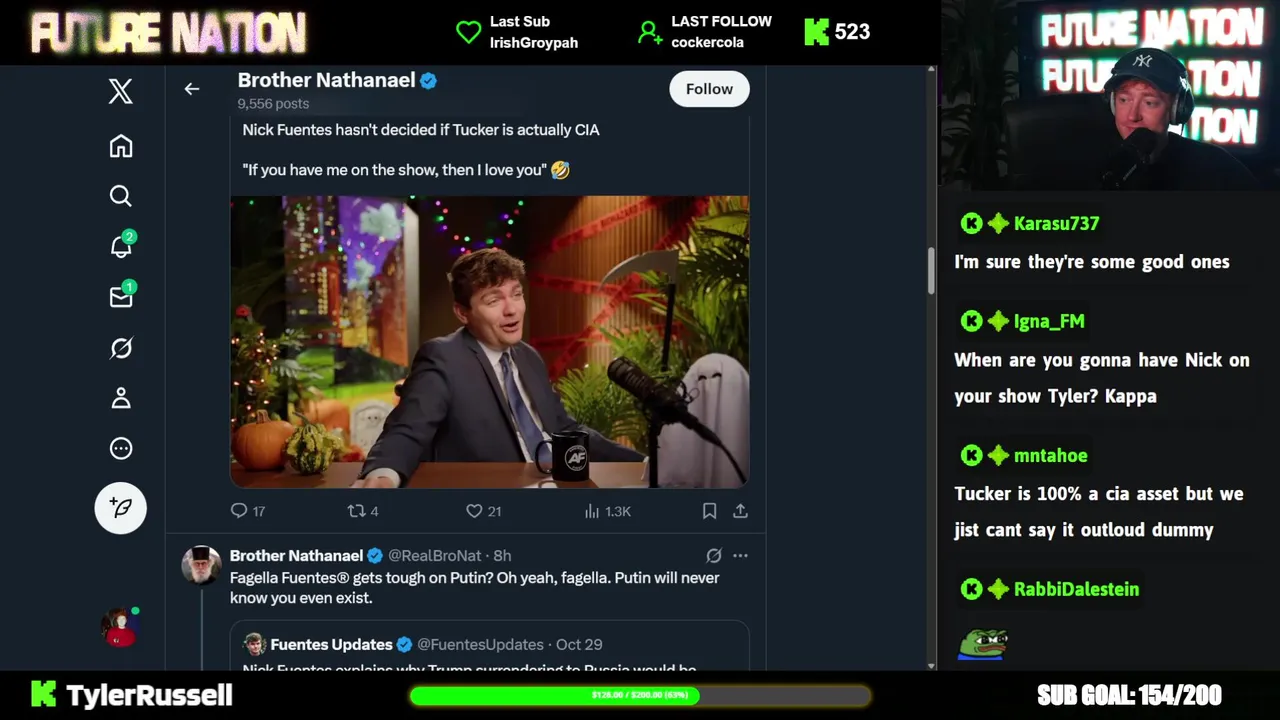Click cockercola last follow name
Image resolution: width=1280 pixels, height=720 pixels.
click(x=708, y=43)
